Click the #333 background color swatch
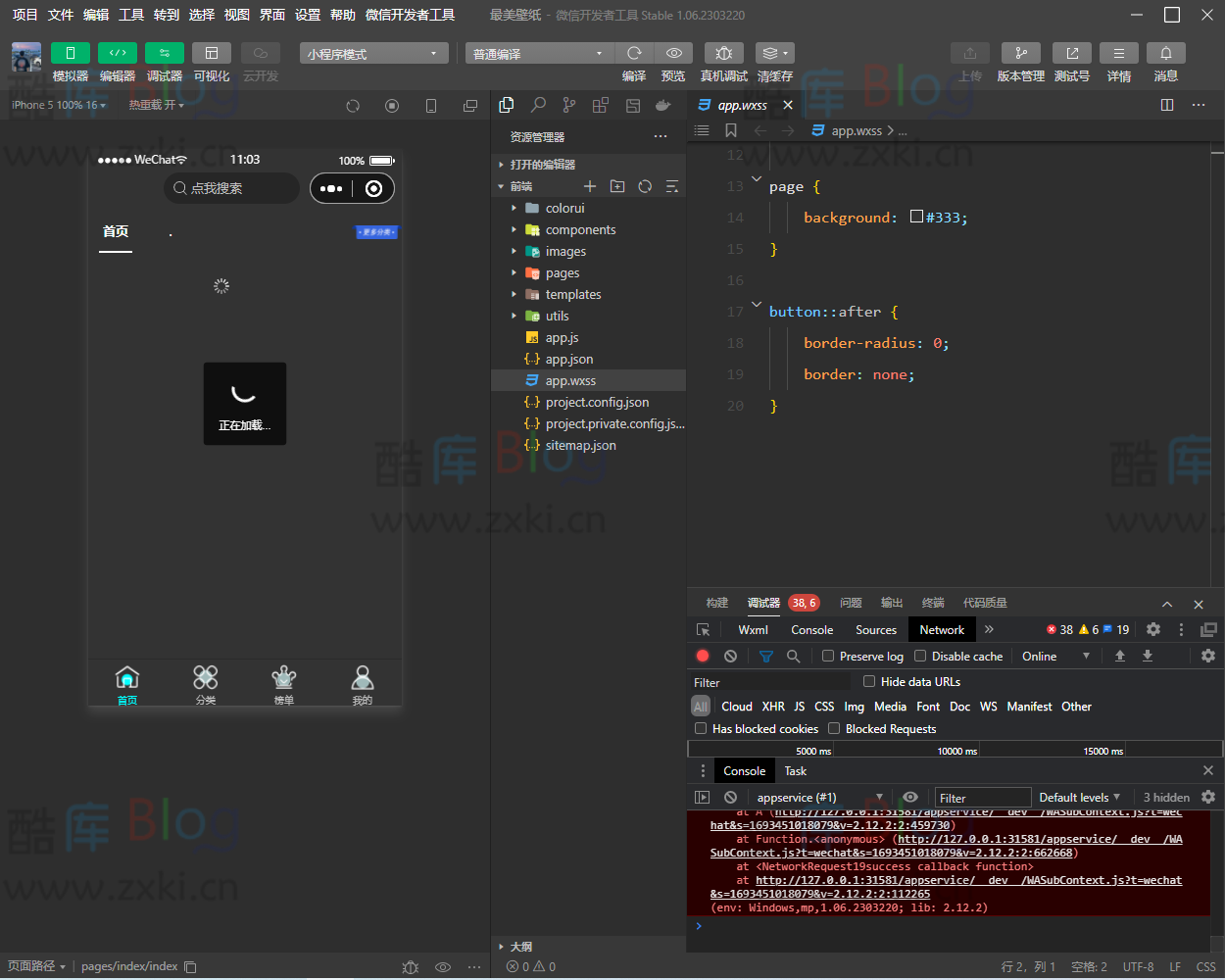Image resolution: width=1225 pixels, height=980 pixels. pyautogui.click(x=916, y=217)
